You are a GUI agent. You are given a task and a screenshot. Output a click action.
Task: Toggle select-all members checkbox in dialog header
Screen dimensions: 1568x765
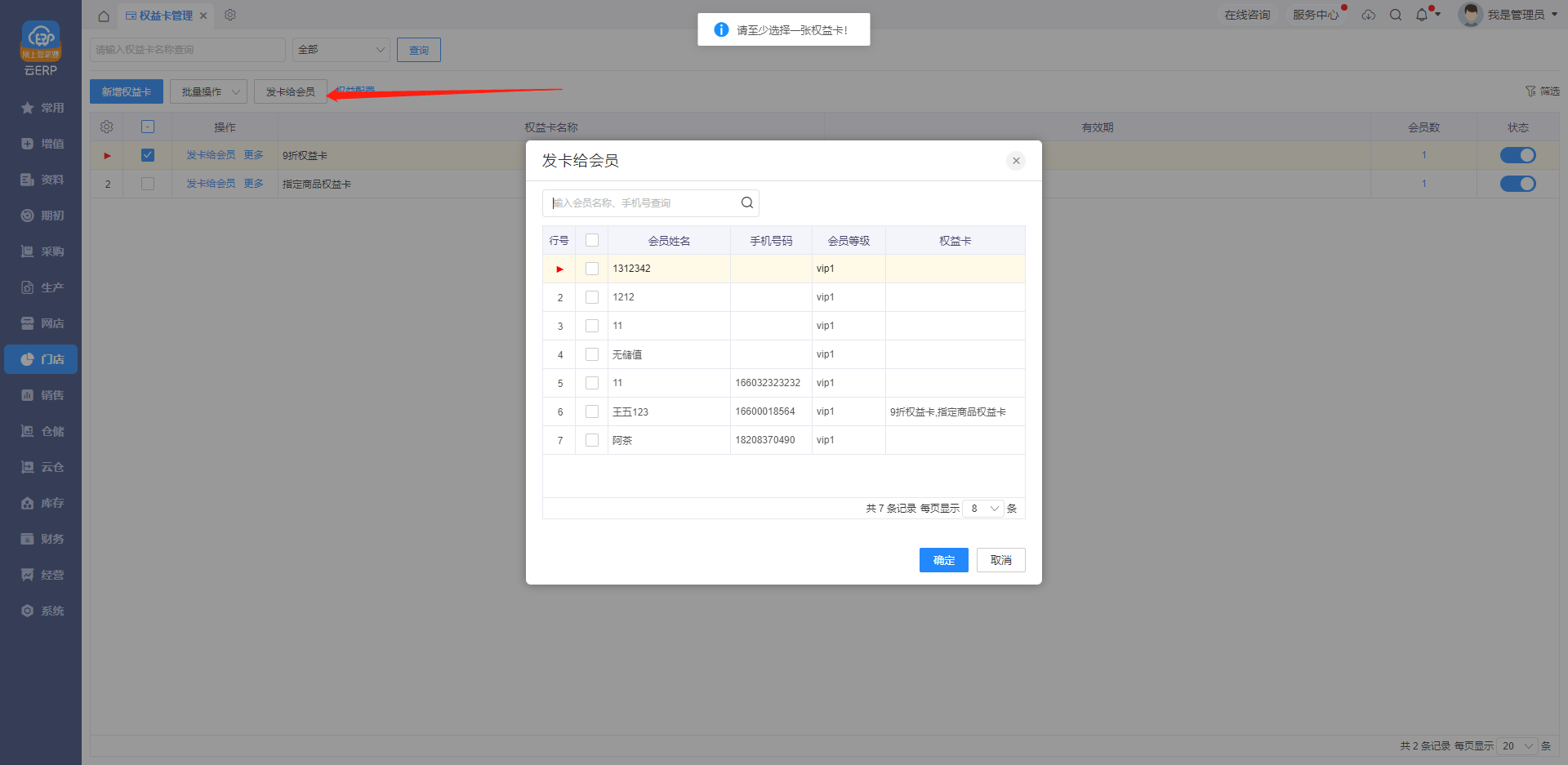(592, 240)
